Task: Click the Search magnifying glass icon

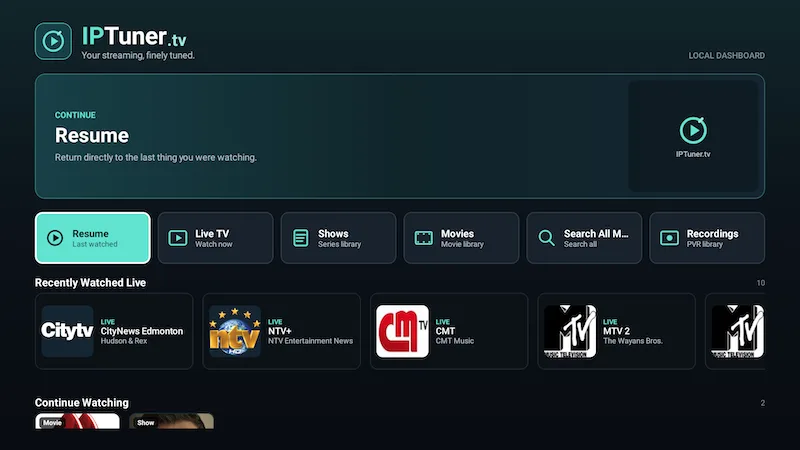Action: 546,238
